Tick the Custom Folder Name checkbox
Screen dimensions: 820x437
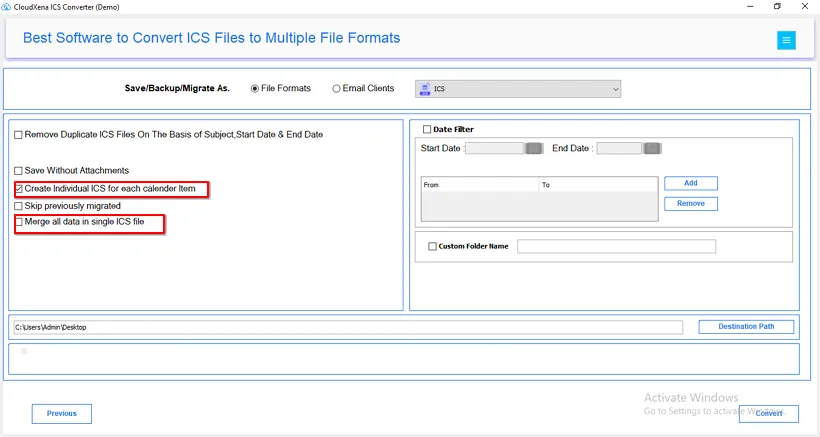tap(432, 246)
